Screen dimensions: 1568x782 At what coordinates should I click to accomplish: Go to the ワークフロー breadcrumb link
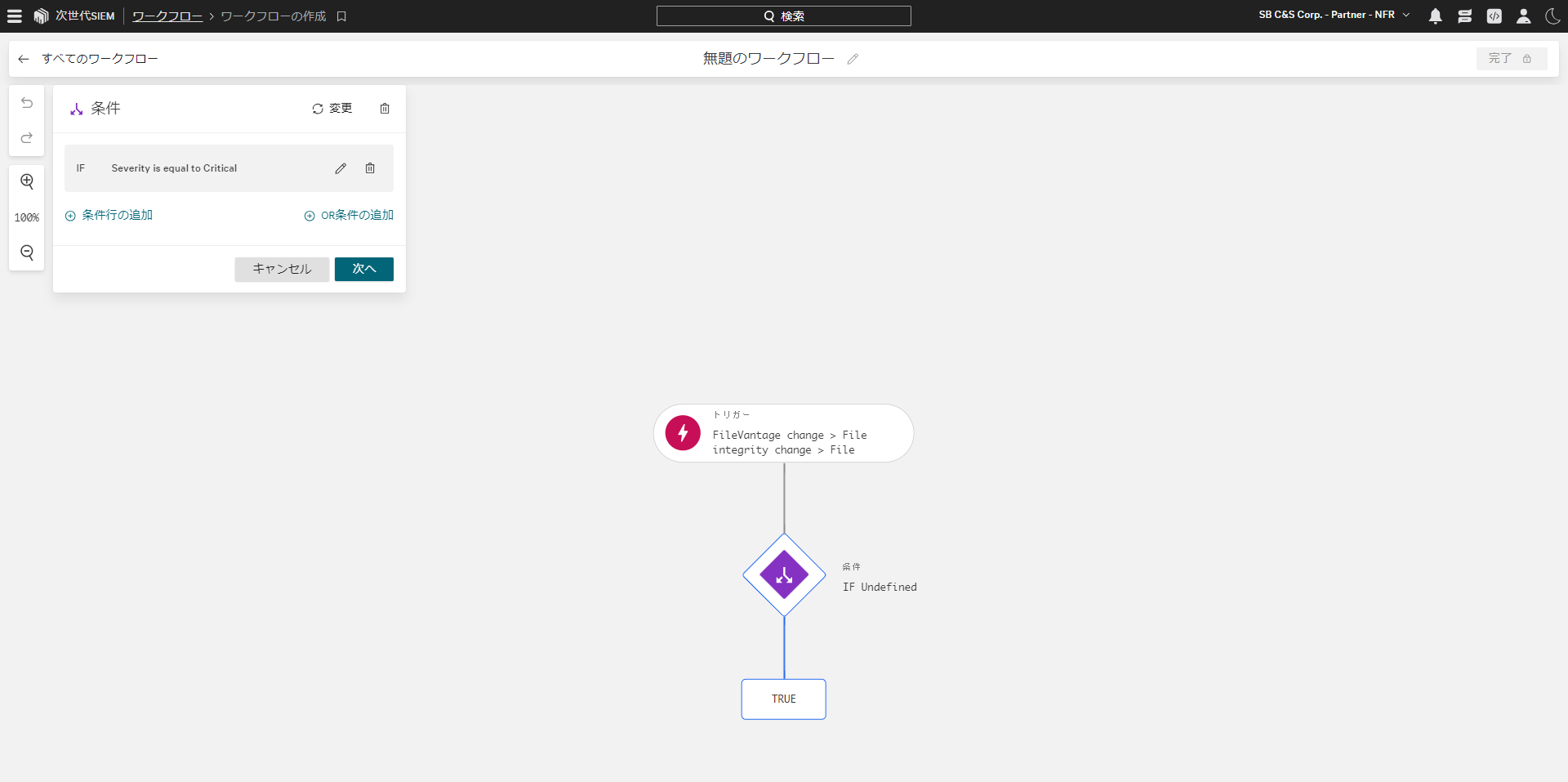pos(167,16)
